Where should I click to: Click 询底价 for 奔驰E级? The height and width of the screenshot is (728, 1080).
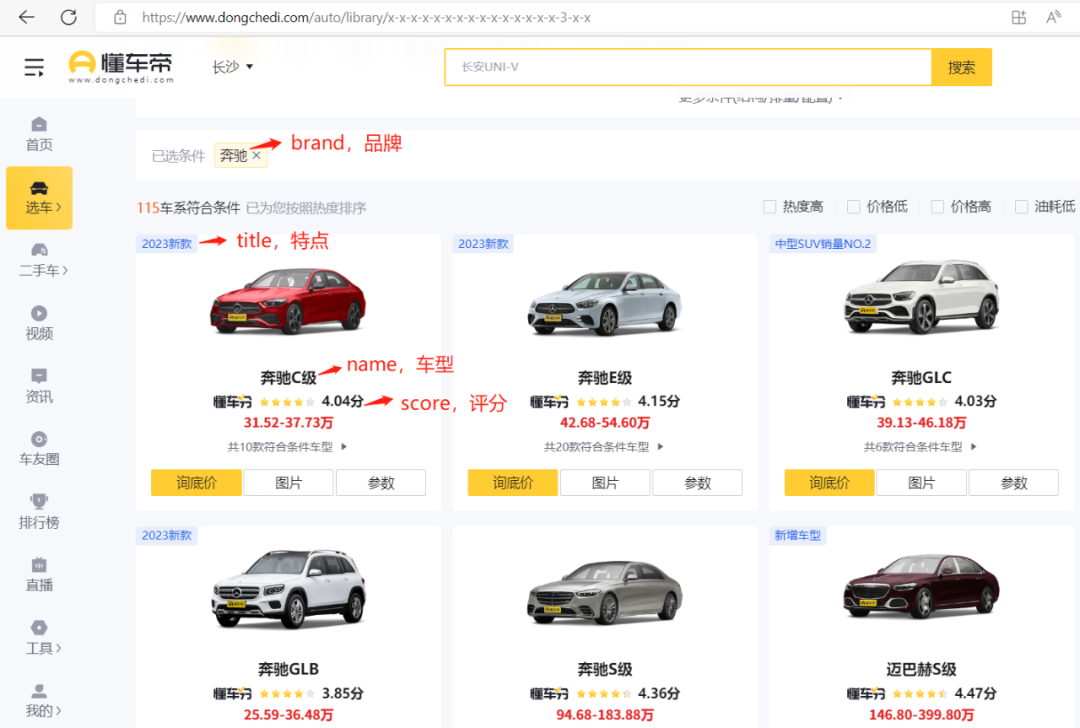[513, 483]
